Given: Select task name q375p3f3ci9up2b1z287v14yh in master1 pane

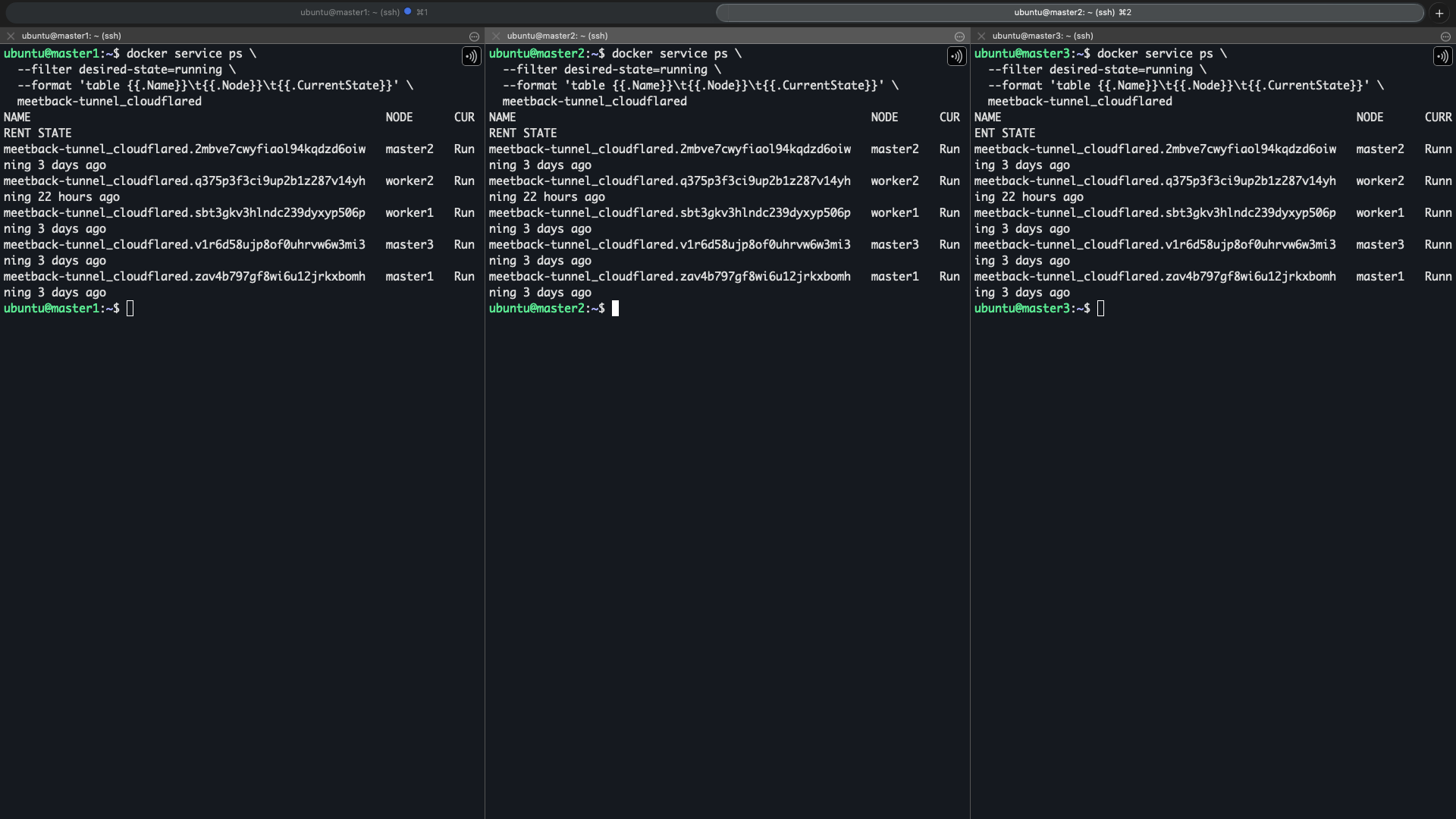Looking at the screenshot, I should 184,181.
